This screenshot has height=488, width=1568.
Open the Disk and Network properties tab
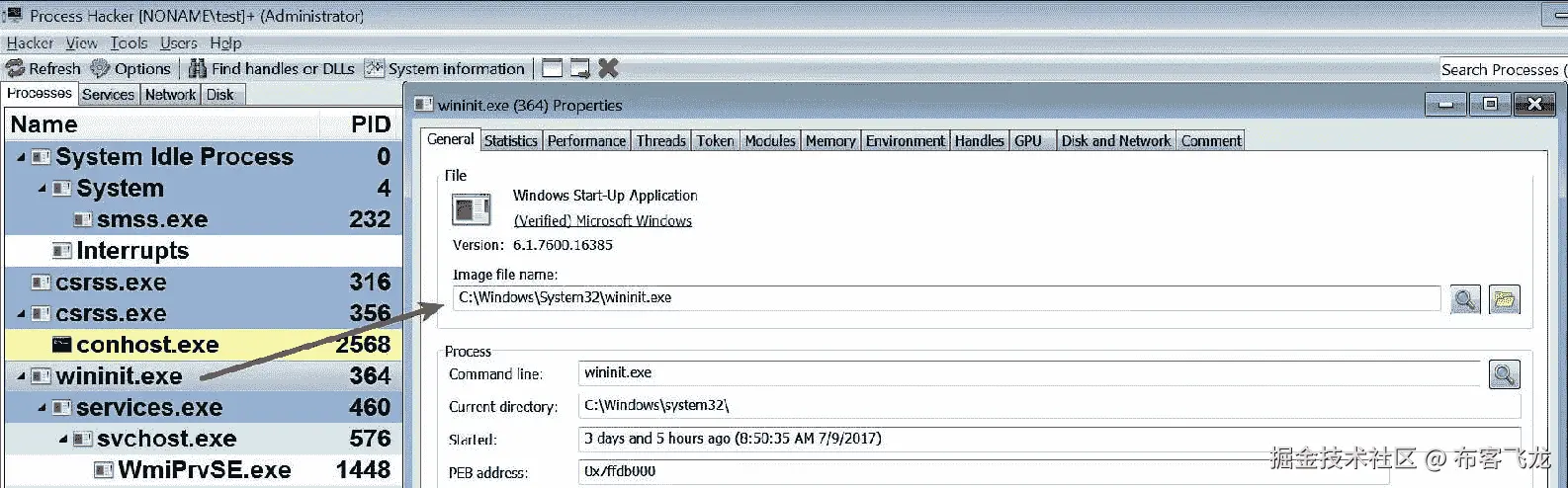point(1116,141)
